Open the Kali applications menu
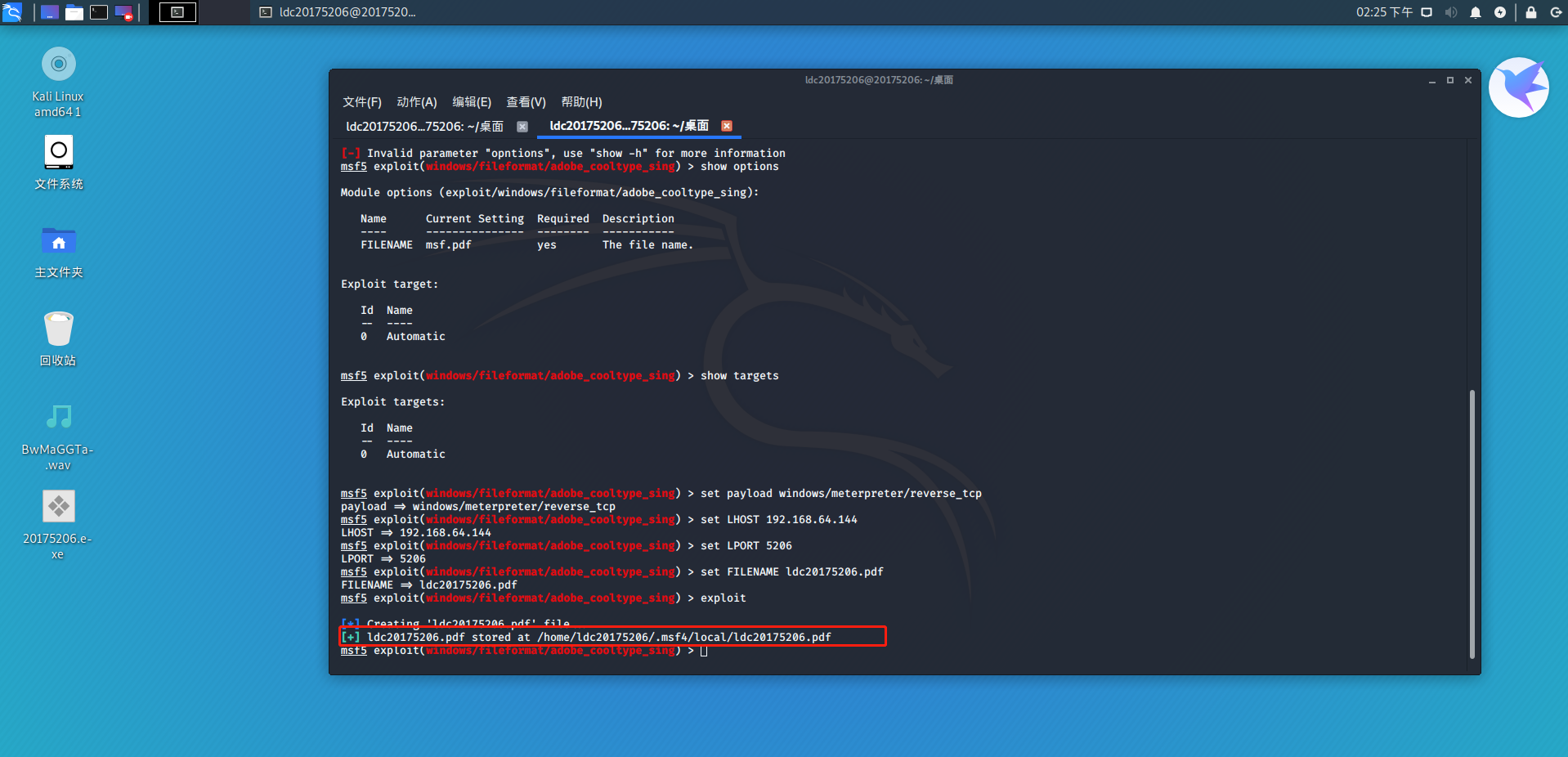This screenshot has width=1568, height=757. point(12,12)
